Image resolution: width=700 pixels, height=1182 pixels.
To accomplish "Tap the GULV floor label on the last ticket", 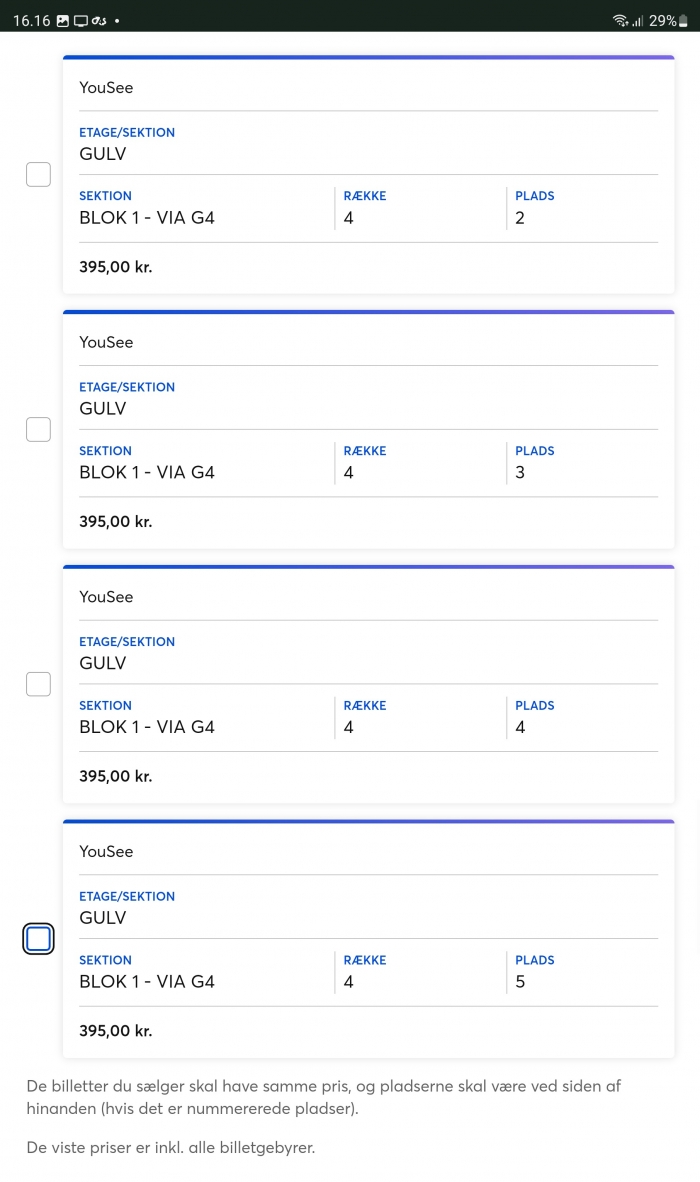I will 102,917.
